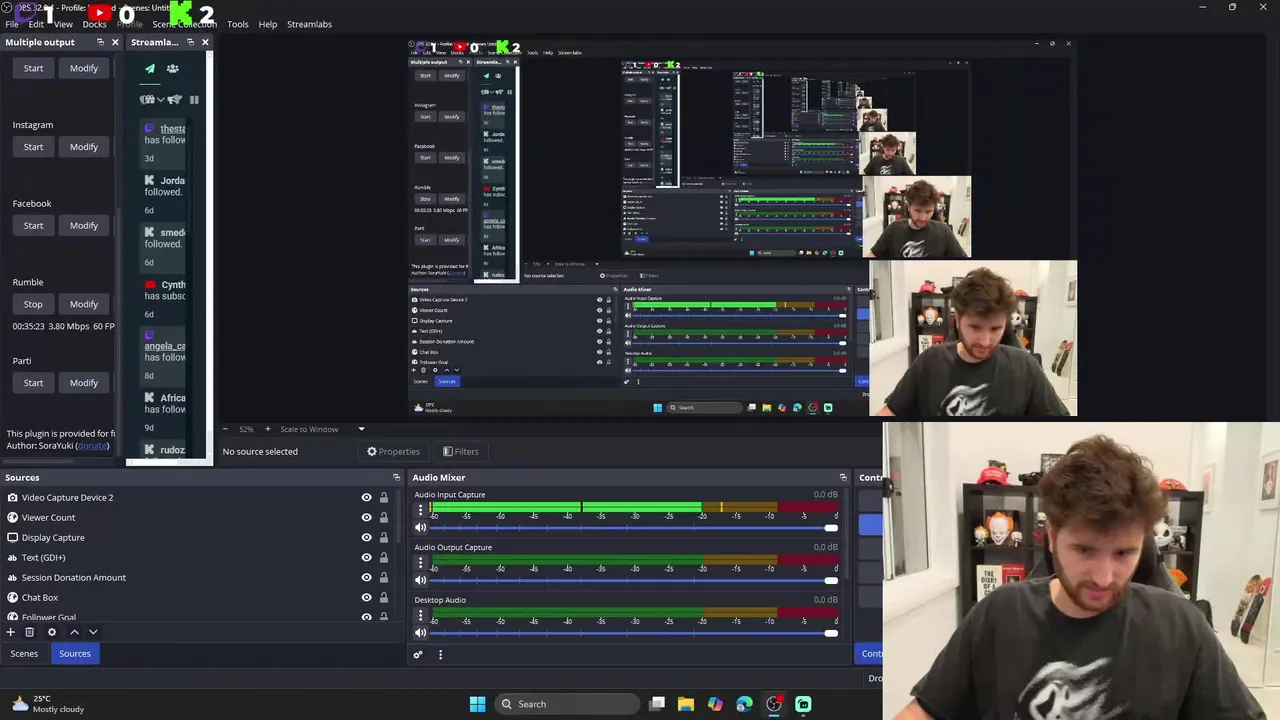Open the Docks menu
Image resolution: width=1280 pixels, height=720 pixels.
pos(94,24)
